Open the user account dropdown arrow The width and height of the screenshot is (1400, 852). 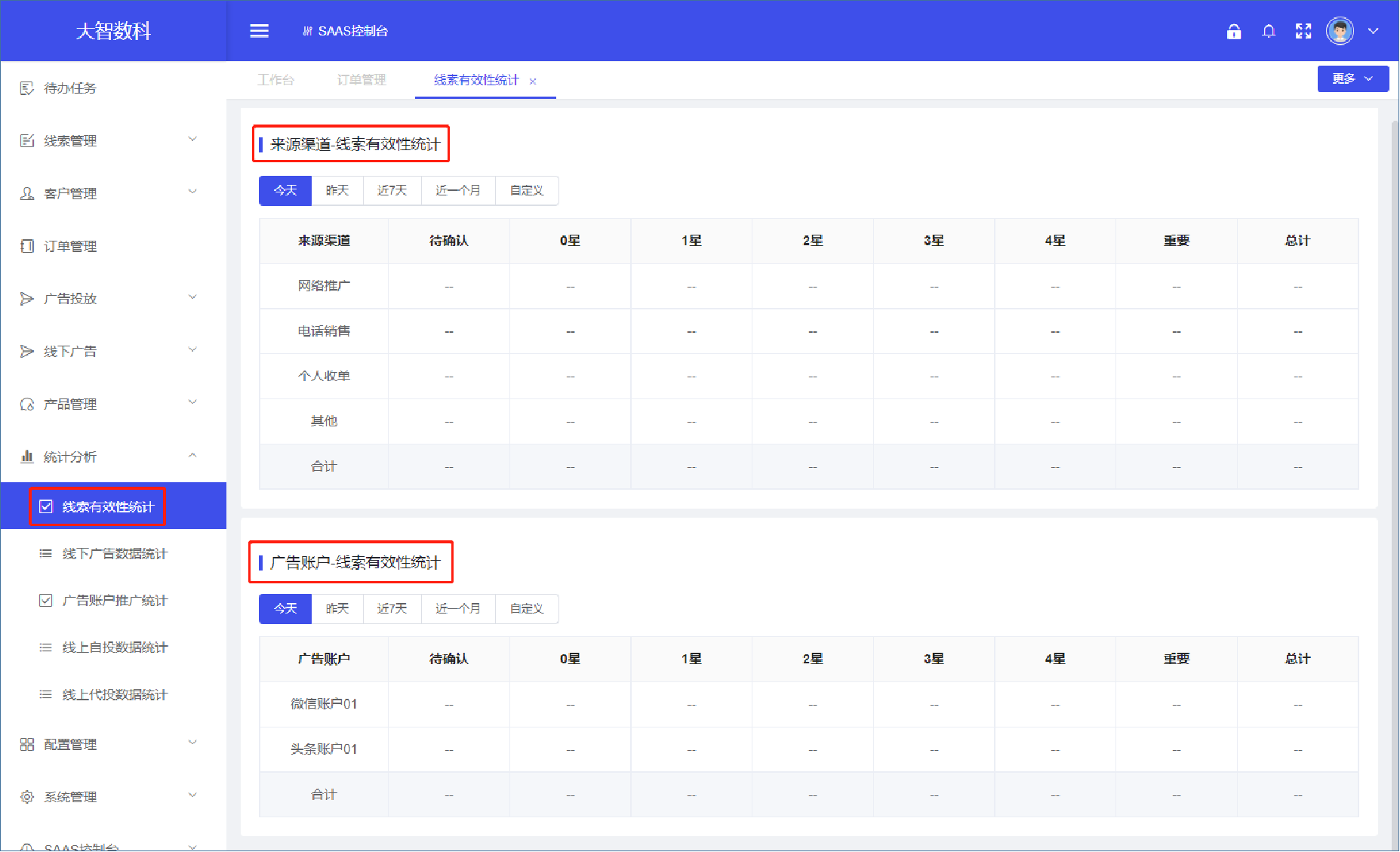click(x=1374, y=31)
